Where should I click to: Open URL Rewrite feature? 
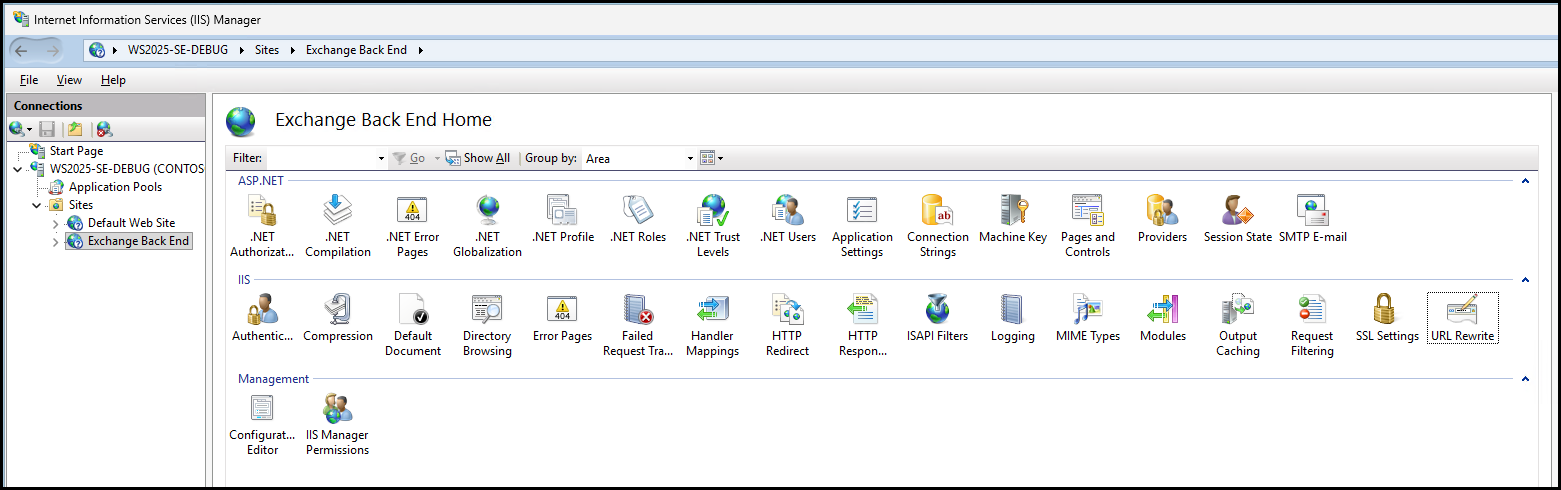(x=1463, y=318)
